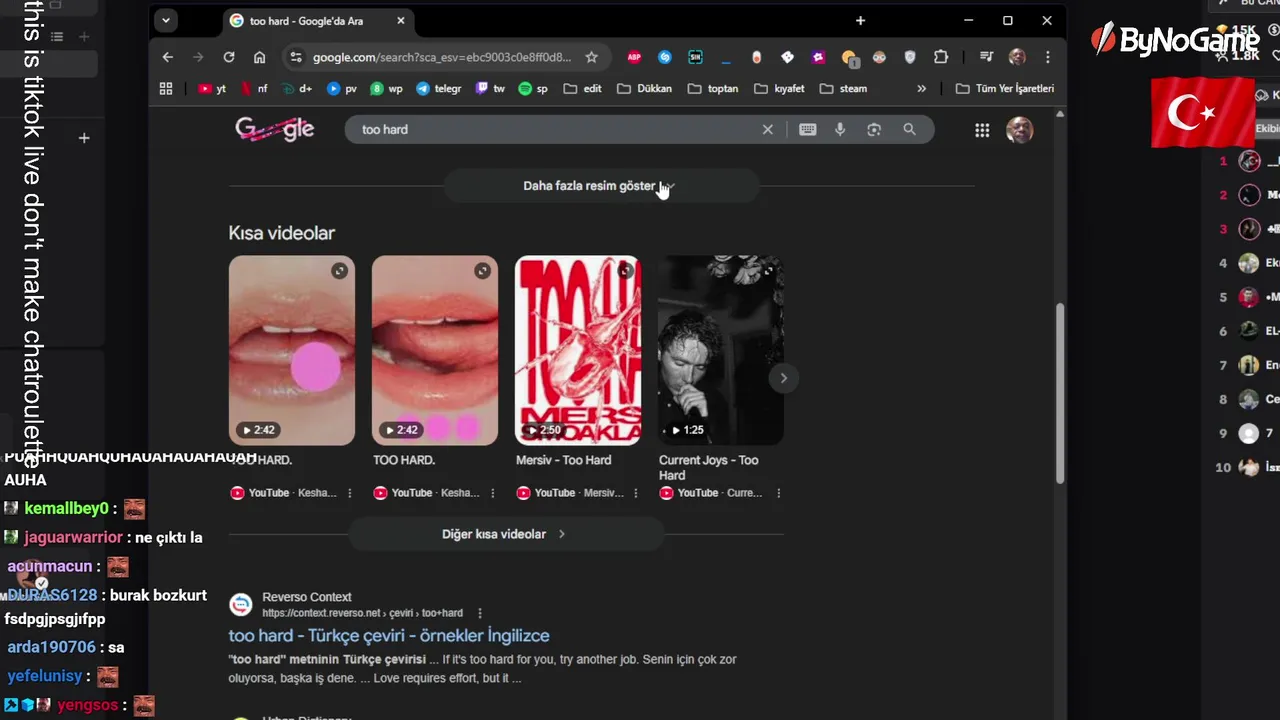Click the 'too hard' search input field
Viewport: 1280px width, 720px height.
[x=555, y=129]
